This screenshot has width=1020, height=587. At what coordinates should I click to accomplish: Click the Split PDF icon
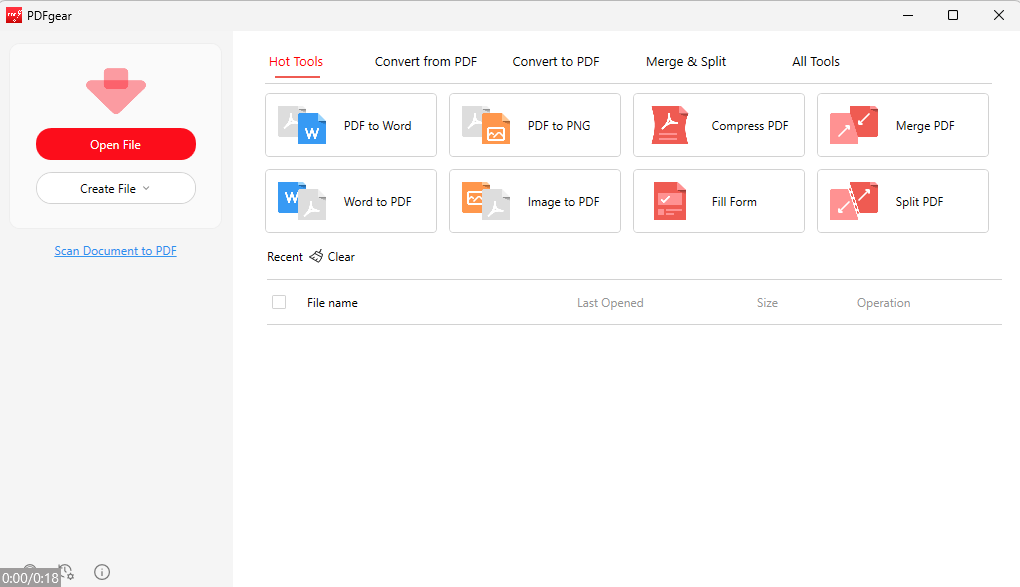(853, 201)
